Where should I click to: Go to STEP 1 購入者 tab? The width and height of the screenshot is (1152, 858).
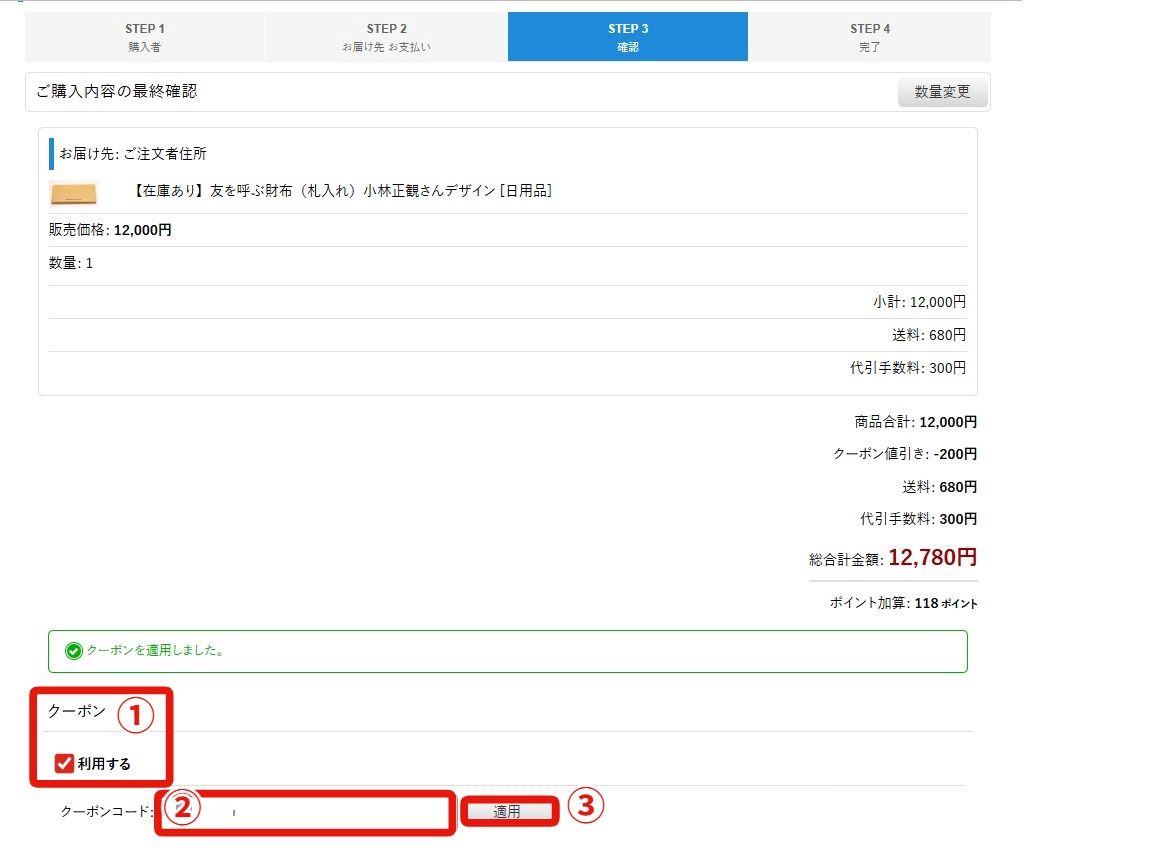[x=145, y=37]
